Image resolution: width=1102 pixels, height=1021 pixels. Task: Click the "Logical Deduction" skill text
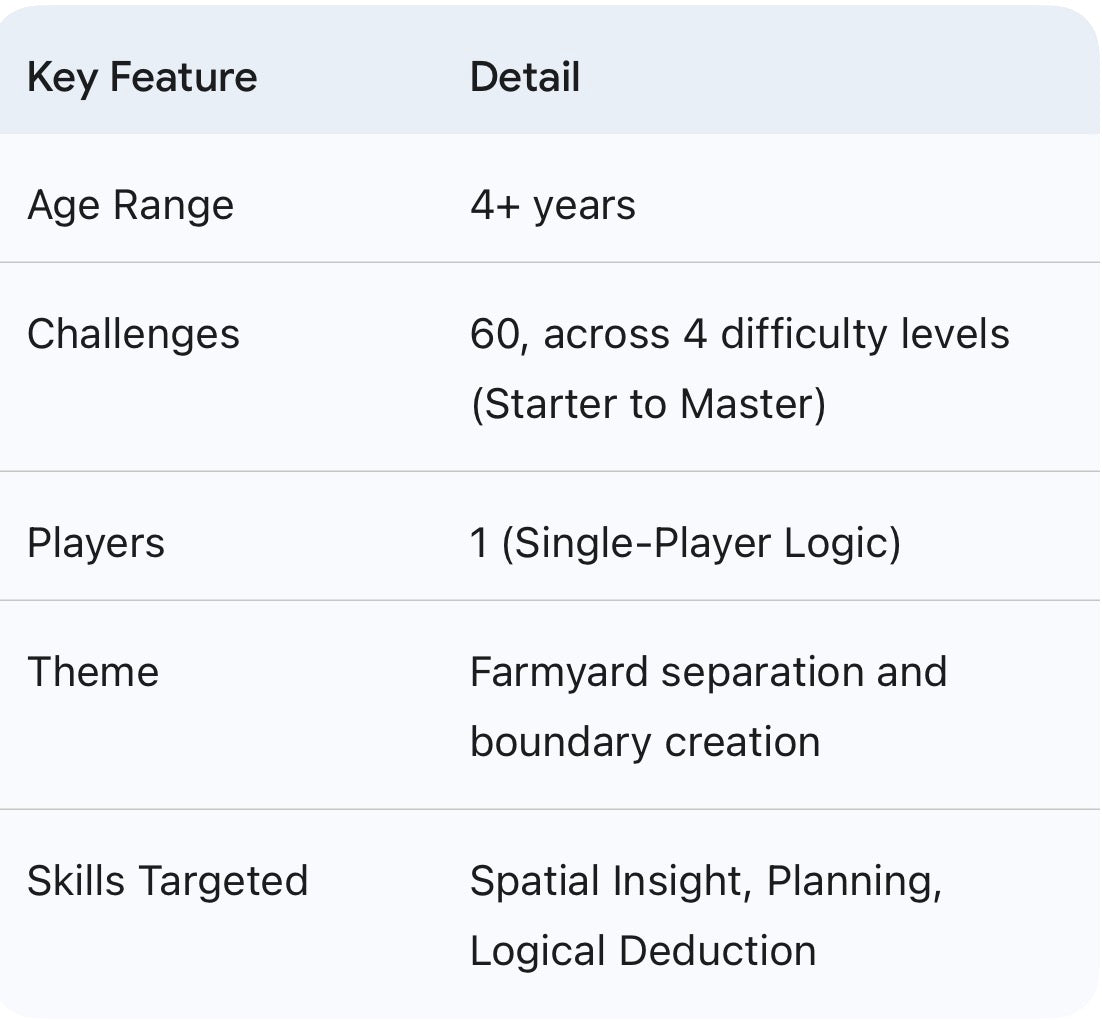[643, 951]
